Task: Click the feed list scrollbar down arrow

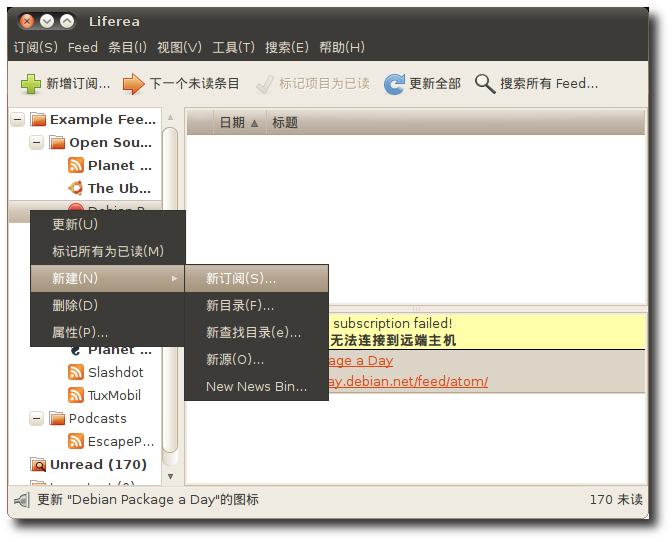Action: [x=171, y=476]
